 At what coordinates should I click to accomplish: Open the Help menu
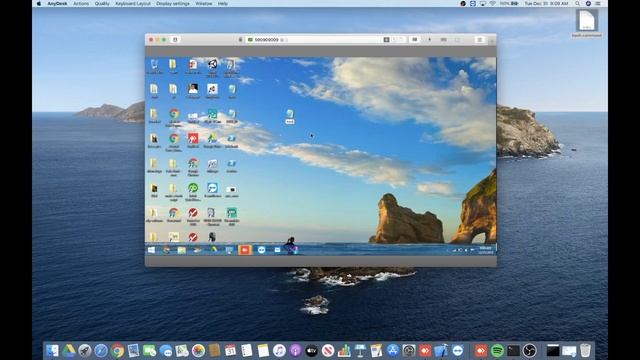223,4
